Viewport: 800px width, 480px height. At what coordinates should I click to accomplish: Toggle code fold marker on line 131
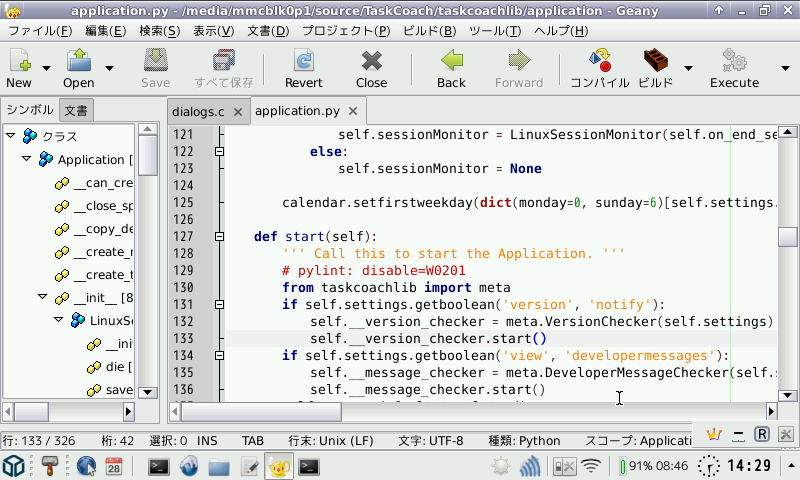click(x=219, y=305)
